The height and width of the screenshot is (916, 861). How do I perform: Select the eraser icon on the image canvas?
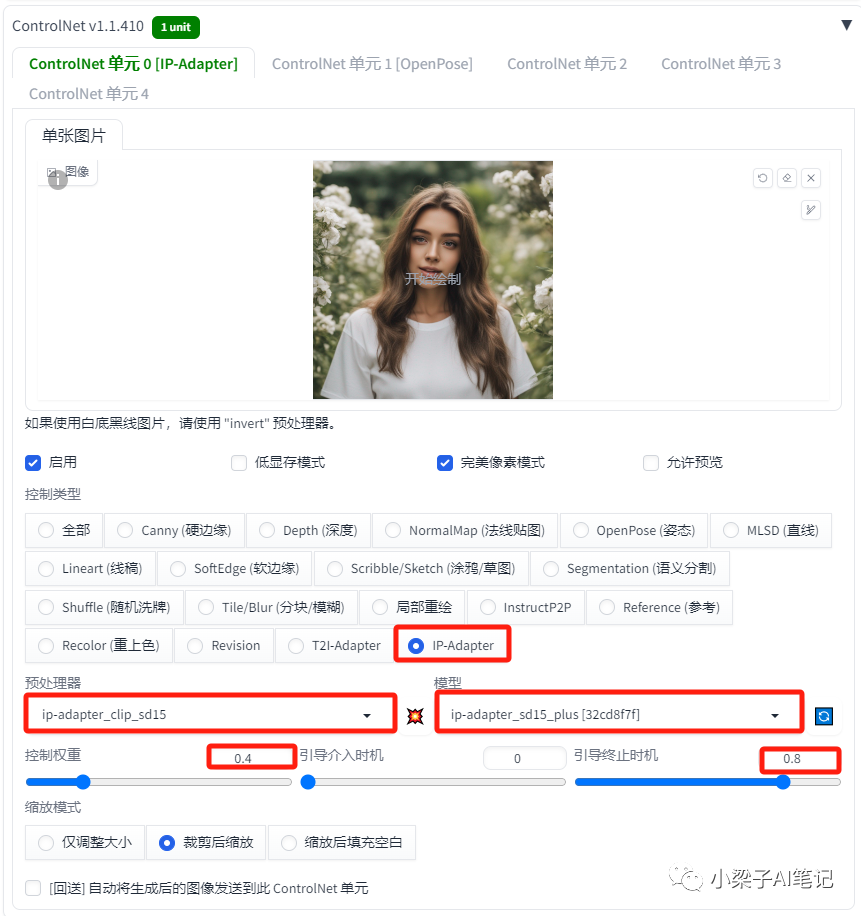(x=787, y=177)
